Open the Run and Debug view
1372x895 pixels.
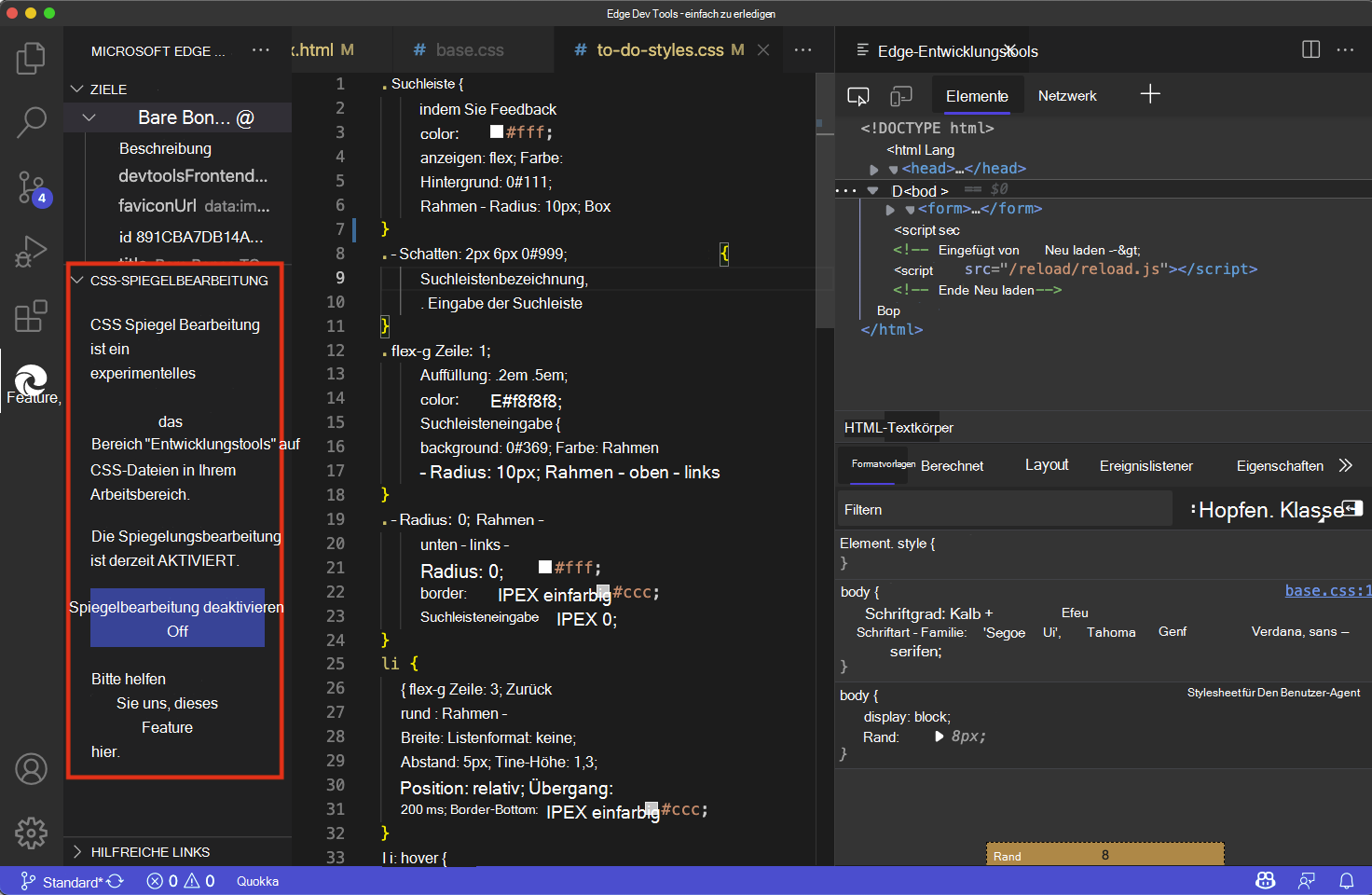[x=31, y=252]
